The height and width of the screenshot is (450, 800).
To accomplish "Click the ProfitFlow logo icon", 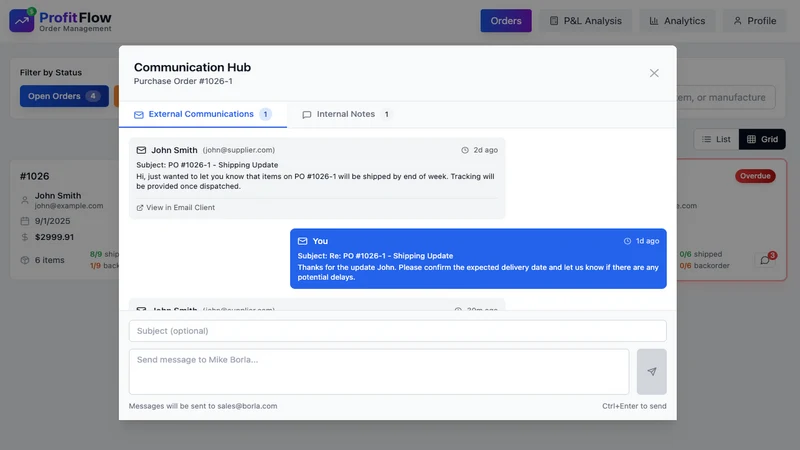I will point(22,20).
